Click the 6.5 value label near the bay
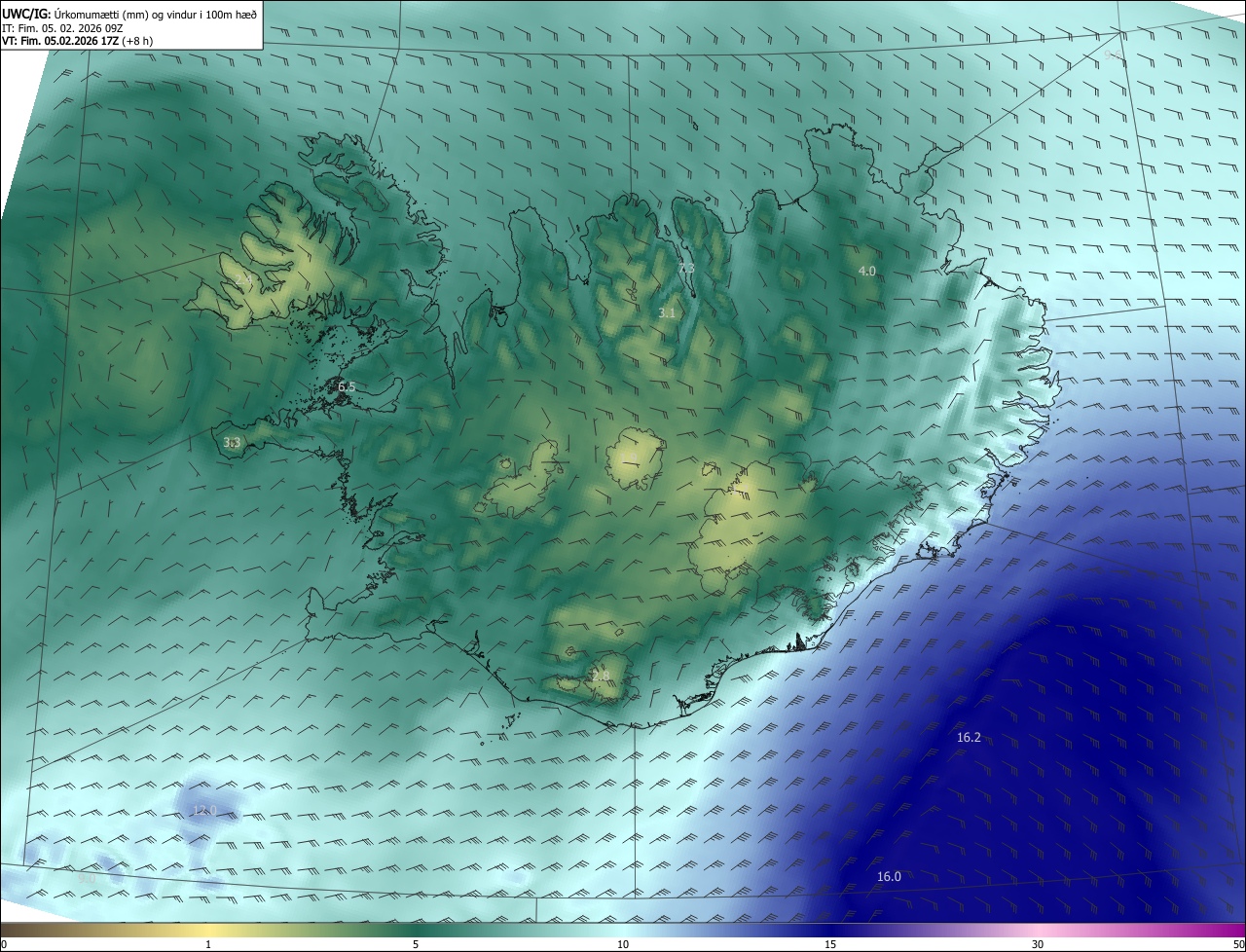The image size is (1246, 952). coord(347,387)
